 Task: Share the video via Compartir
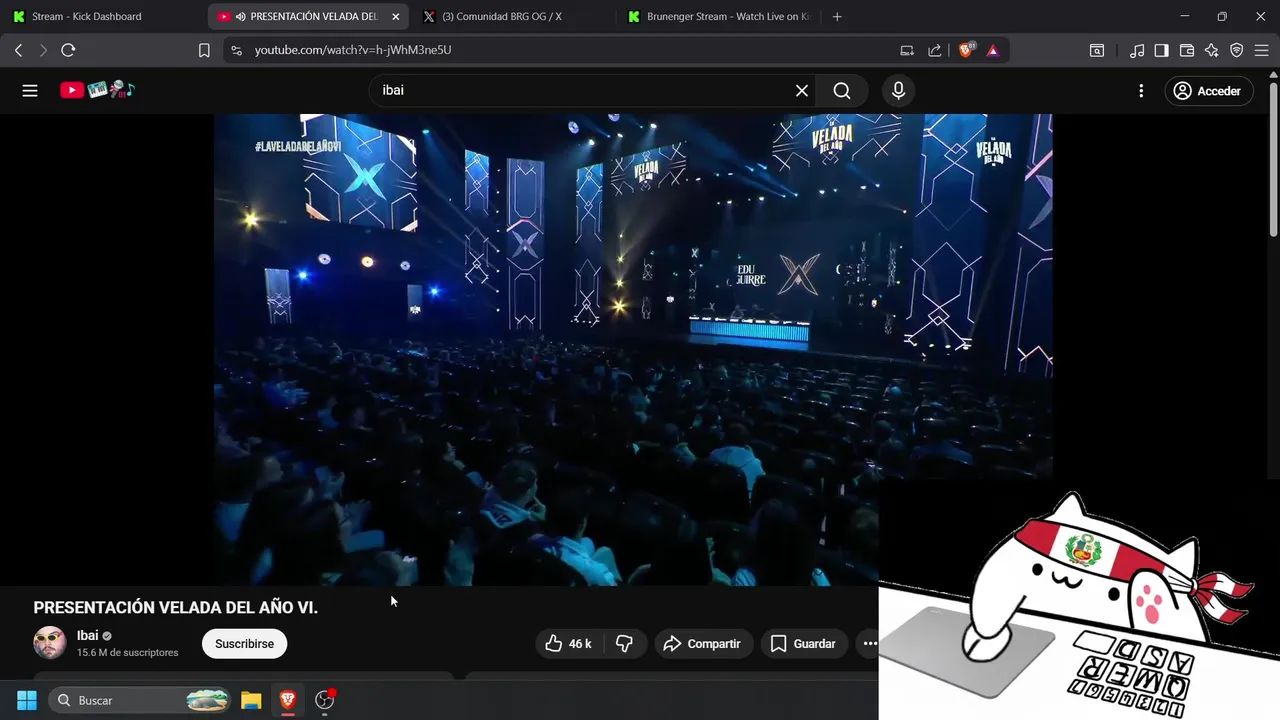[x=702, y=644]
